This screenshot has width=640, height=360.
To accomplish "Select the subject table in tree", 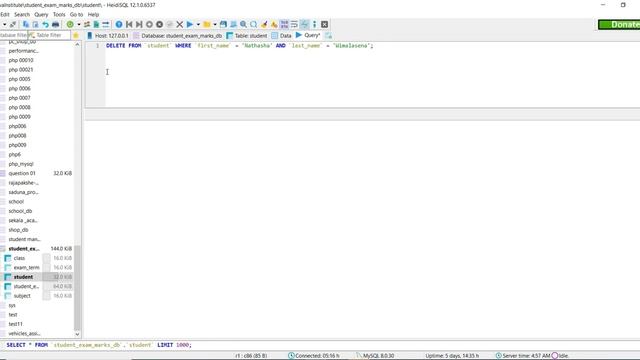I will pos(22,296).
